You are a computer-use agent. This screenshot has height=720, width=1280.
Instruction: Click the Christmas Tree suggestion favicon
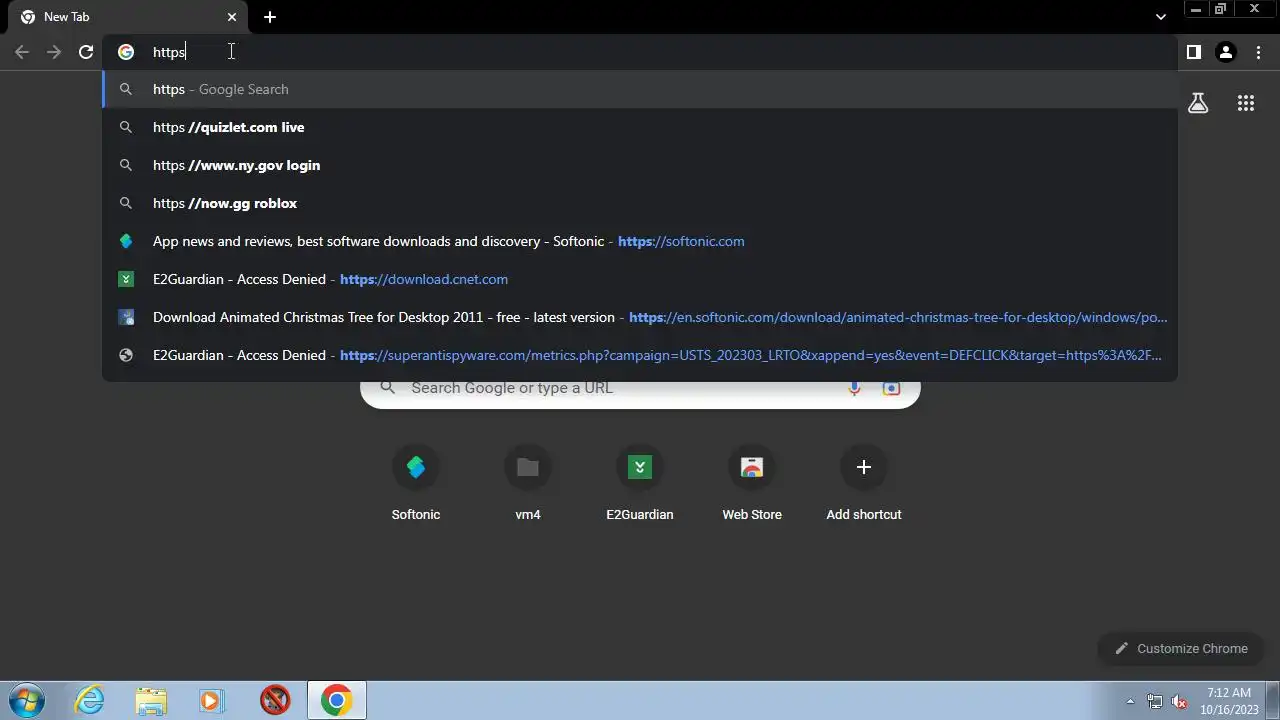(126, 317)
